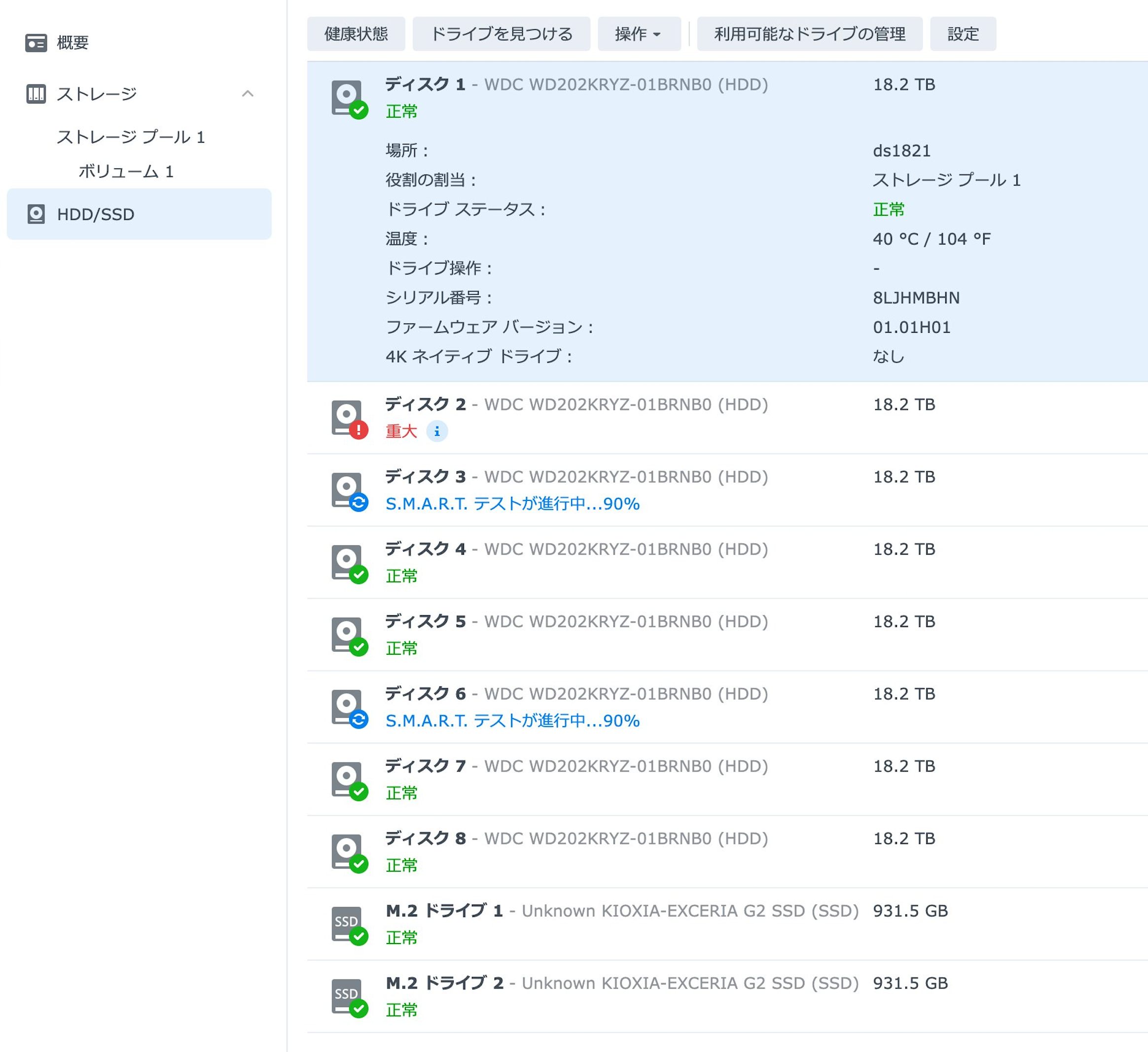The height and width of the screenshot is (1052, 1148).
Task: Click Disk 2 critical drive icon
Action: pos(349,419)
